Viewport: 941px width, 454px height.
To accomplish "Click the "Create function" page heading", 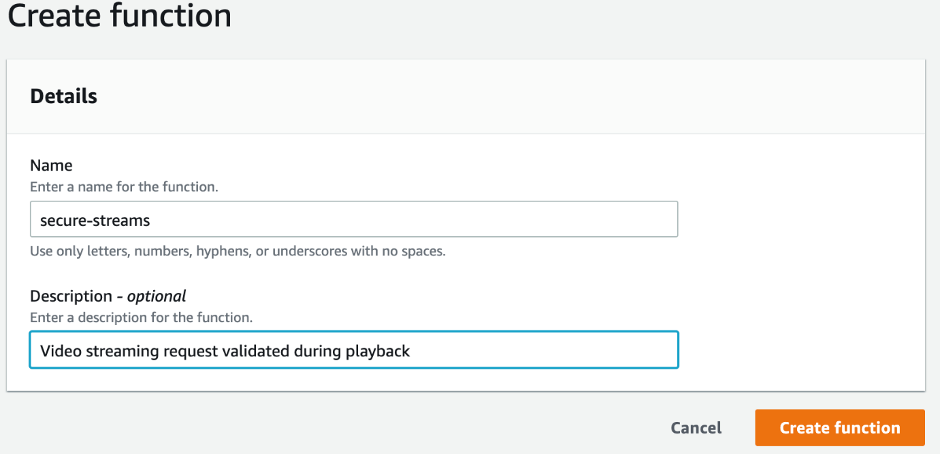I will click(x=119, y=16).
